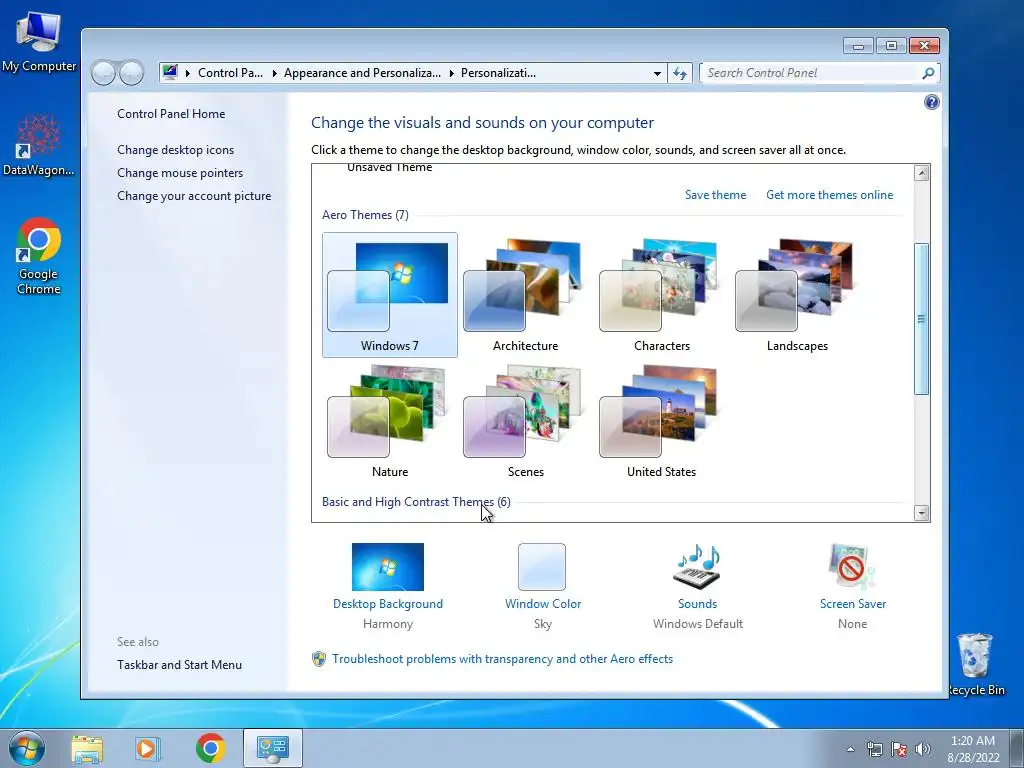The image size is (1024, 768).
Task: Expand arrow after Control Panel breadcrumb
Action: (x=274, y=73)
